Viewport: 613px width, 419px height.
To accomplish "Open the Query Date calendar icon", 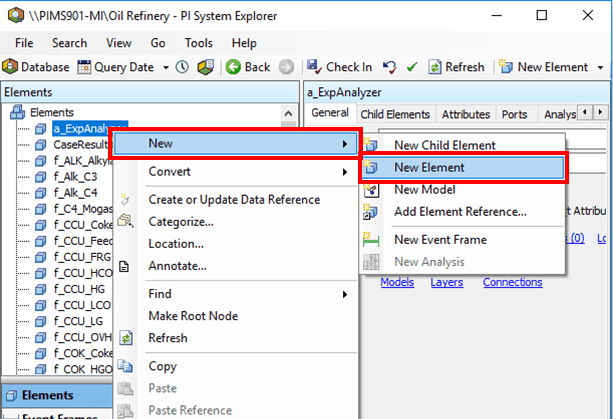I will click(84, 67).
